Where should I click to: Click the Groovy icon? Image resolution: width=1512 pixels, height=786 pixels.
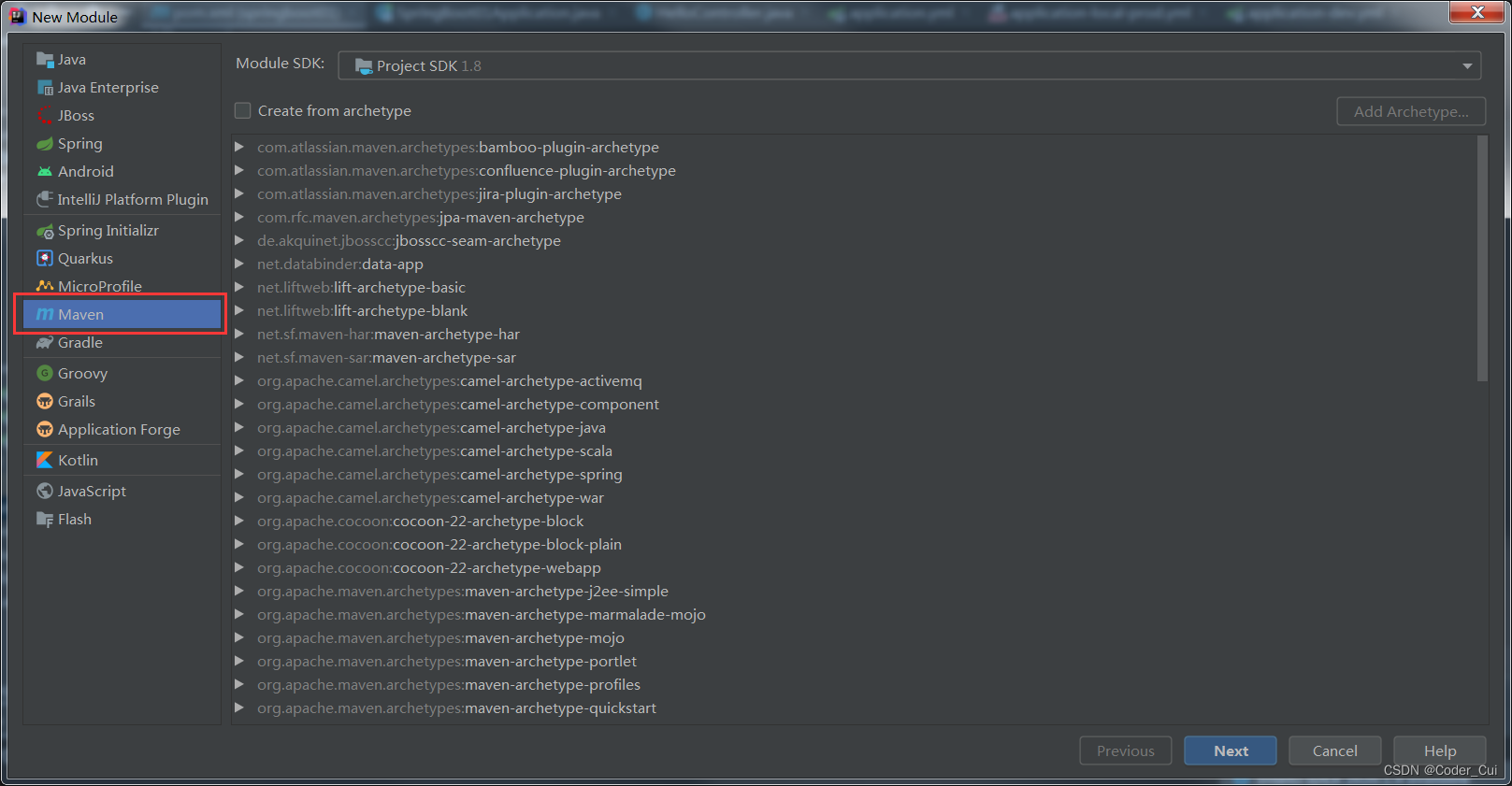tap(45, 374)
